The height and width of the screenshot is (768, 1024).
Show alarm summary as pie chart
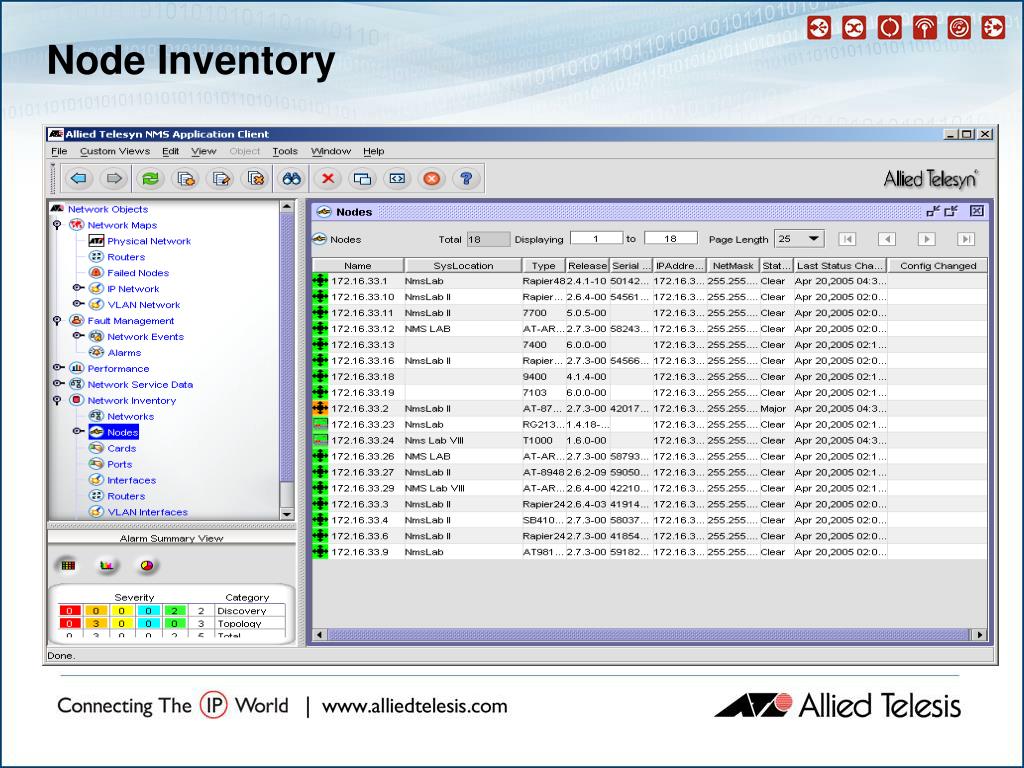[x=146, y=566]
